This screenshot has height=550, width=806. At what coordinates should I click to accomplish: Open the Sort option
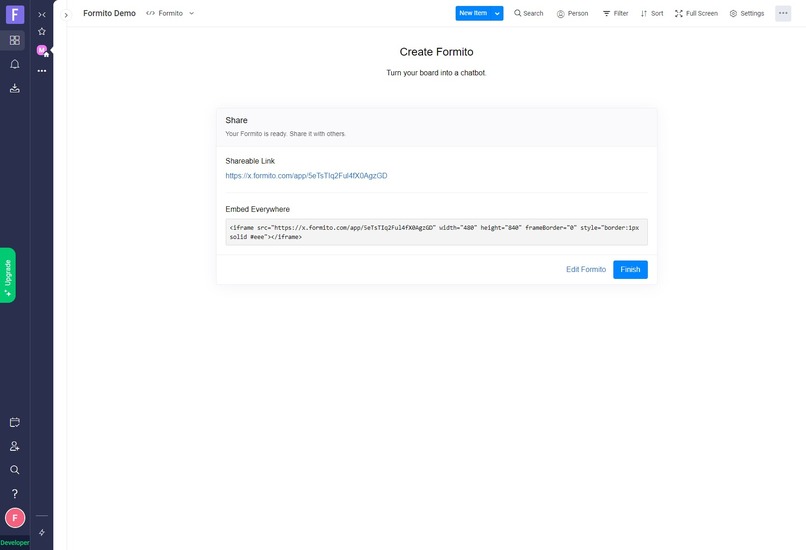pyautogui.click(x=652, y=13)
